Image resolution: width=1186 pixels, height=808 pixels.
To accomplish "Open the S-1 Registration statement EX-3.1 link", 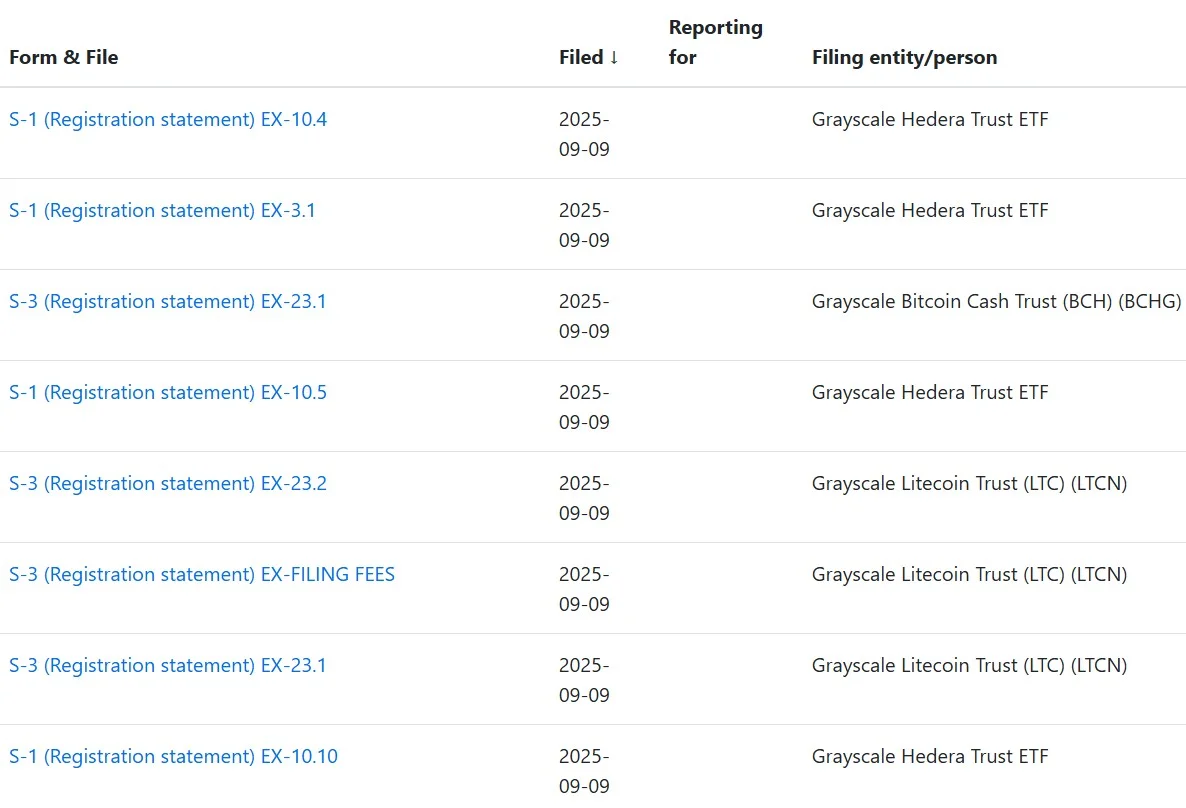I will [162, 210].
